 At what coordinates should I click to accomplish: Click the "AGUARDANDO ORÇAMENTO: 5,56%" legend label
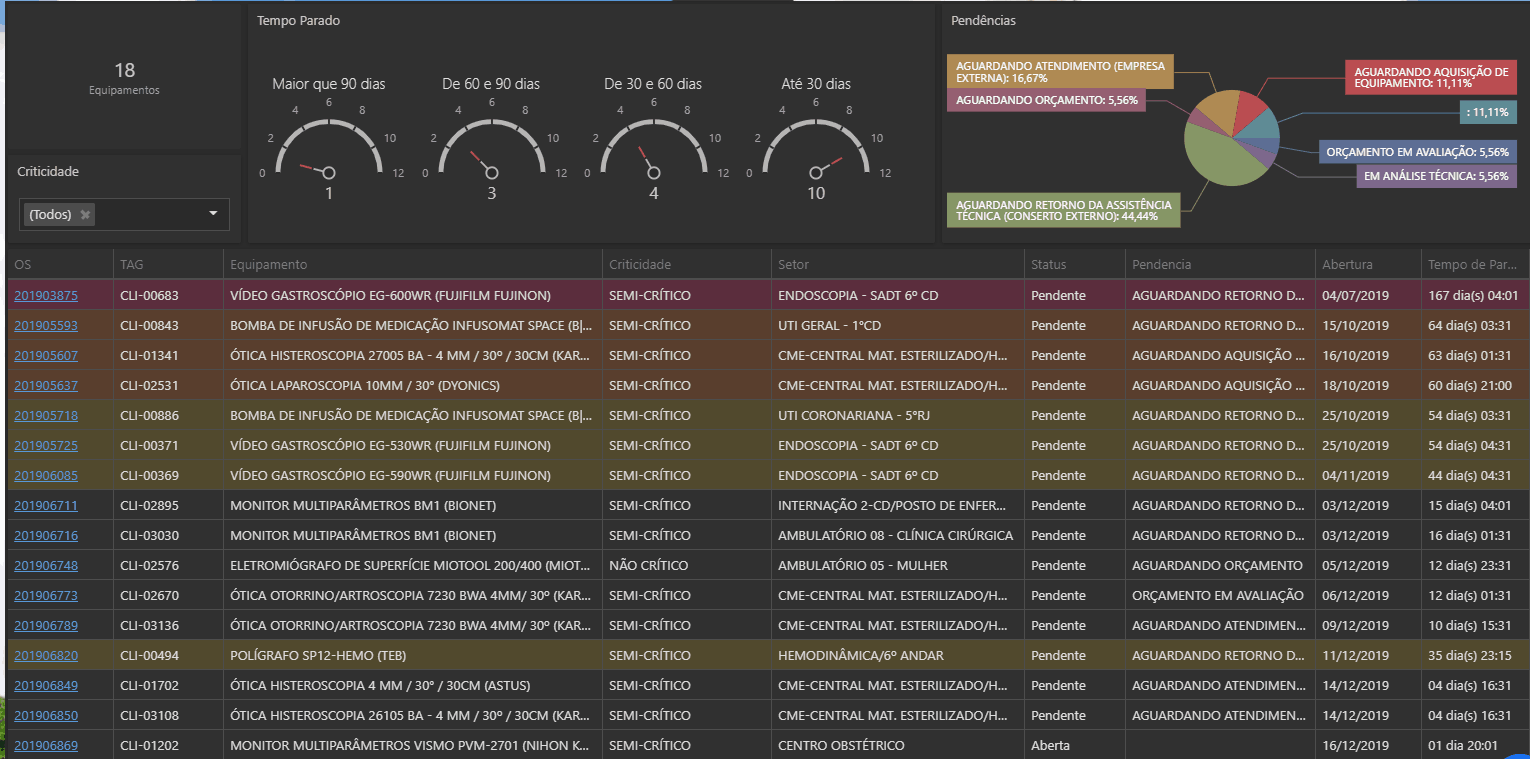pos(1045,100)
